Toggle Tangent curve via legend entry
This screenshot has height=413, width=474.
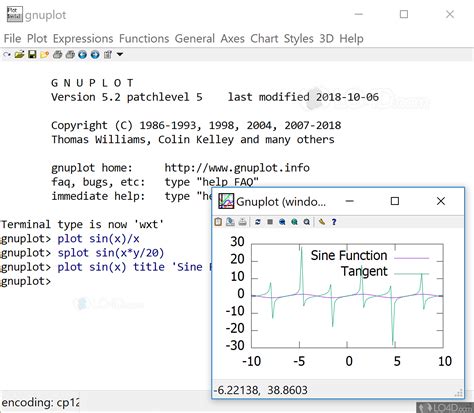point(385,272)
